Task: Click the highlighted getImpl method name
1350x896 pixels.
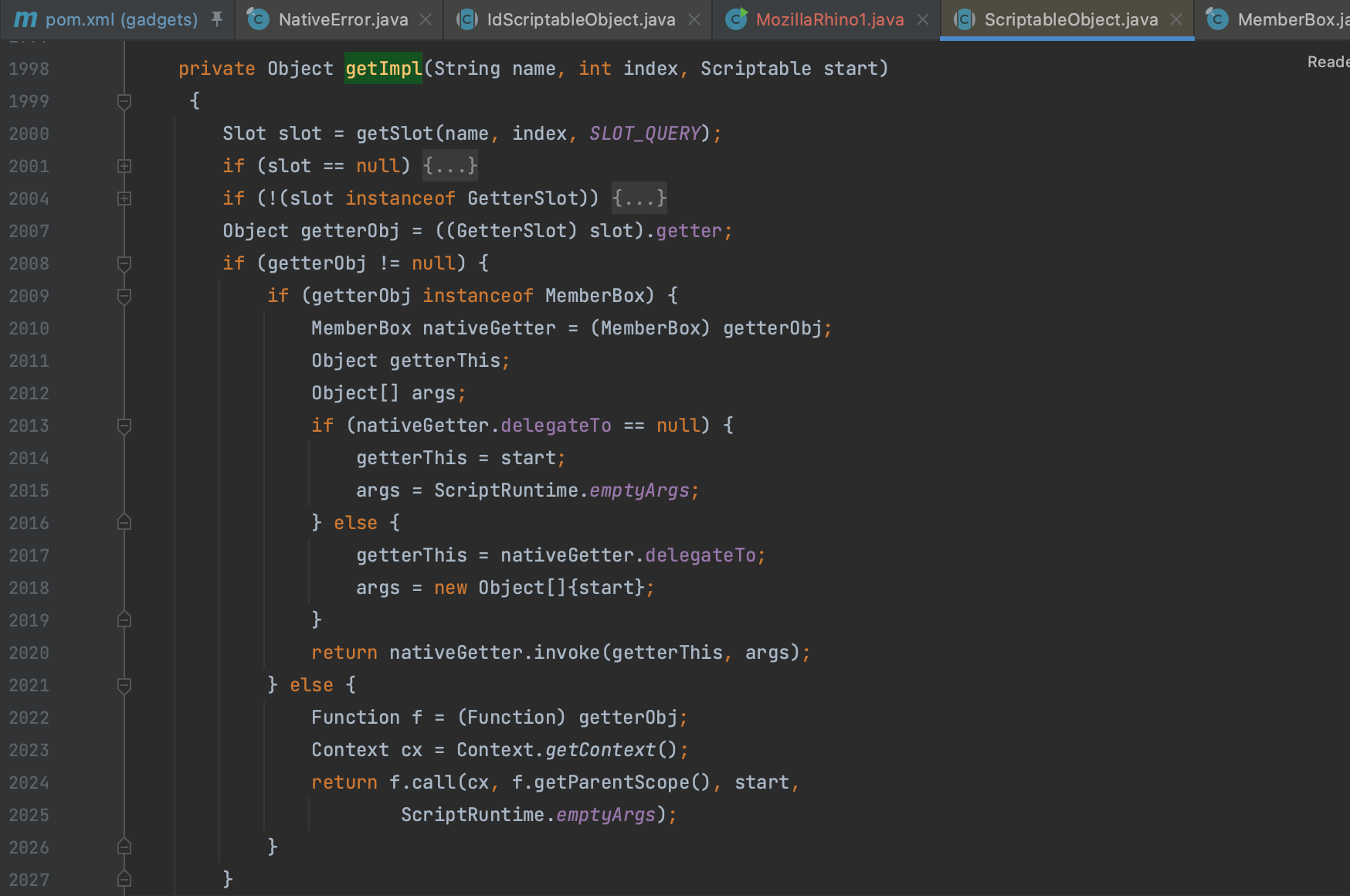Action: coord(384,69)
